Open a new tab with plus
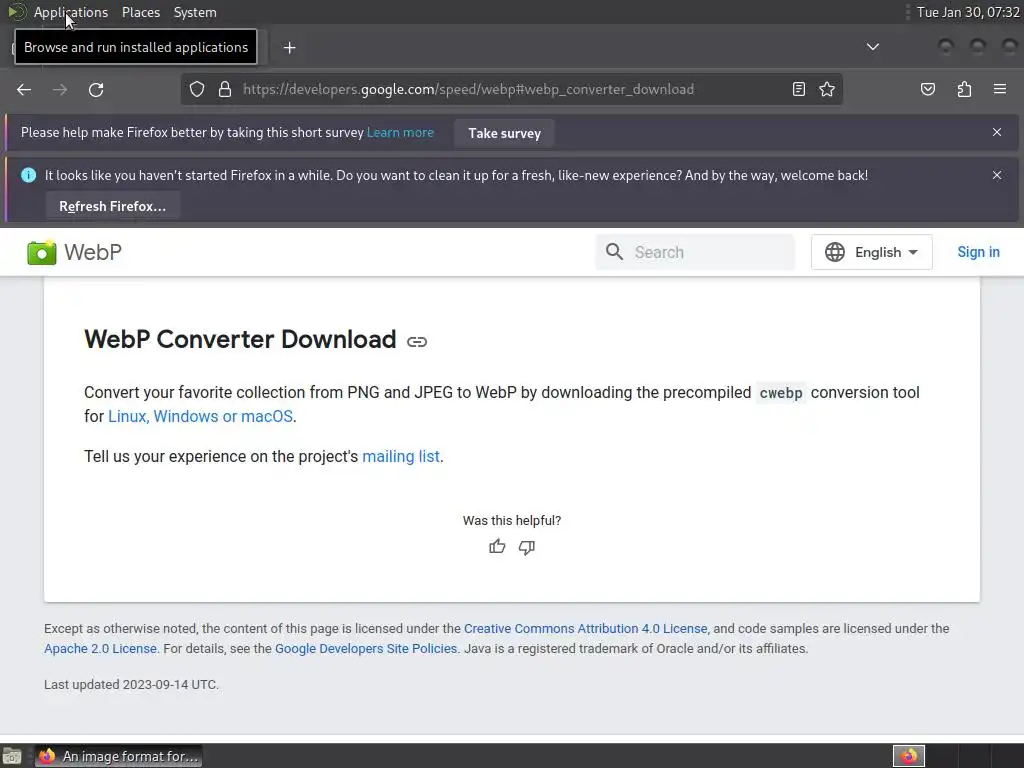The image size is (1024, 768). click(289, 48)
